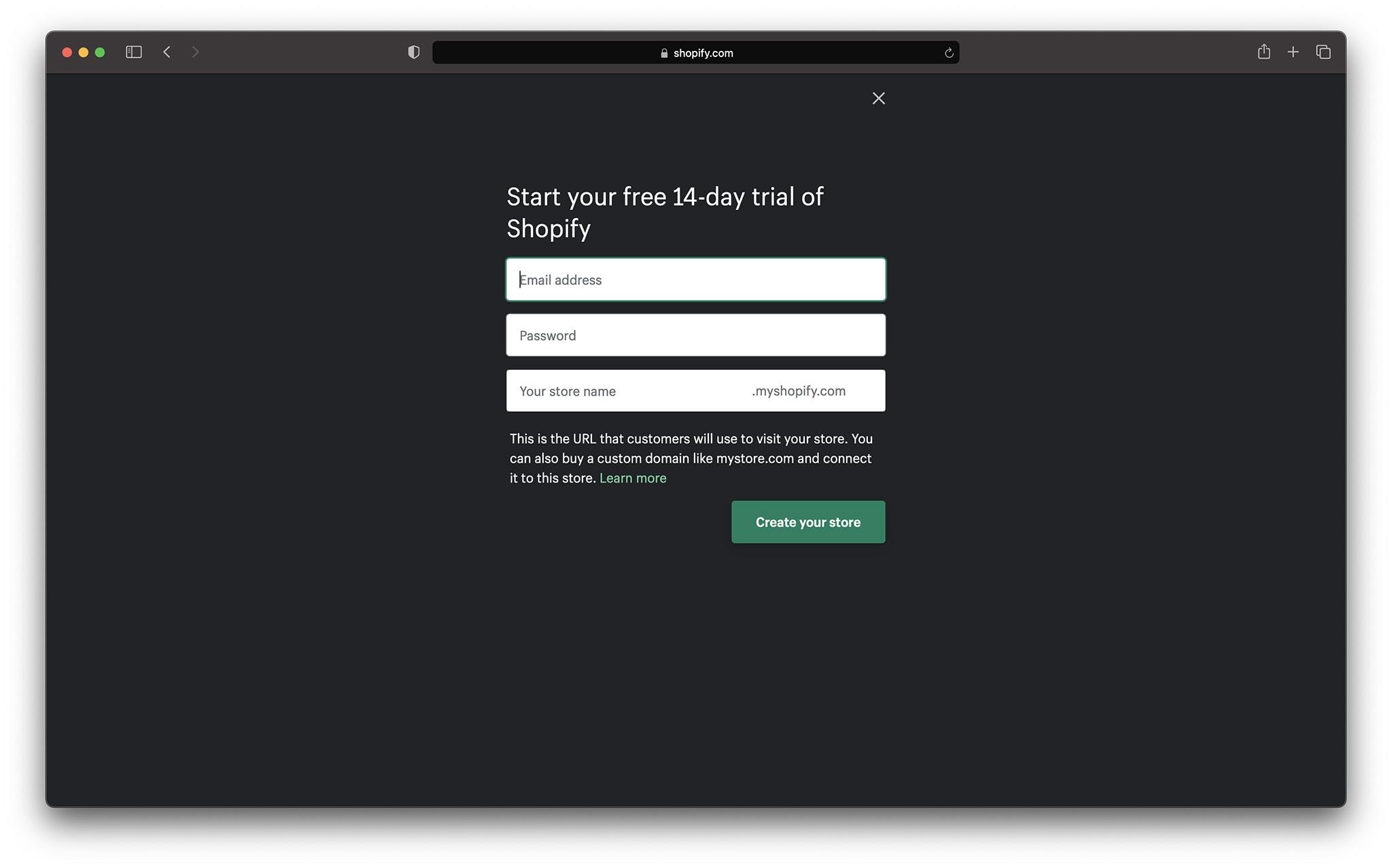Click Create your store
The image size is (1392, 868).
[807, 521]
